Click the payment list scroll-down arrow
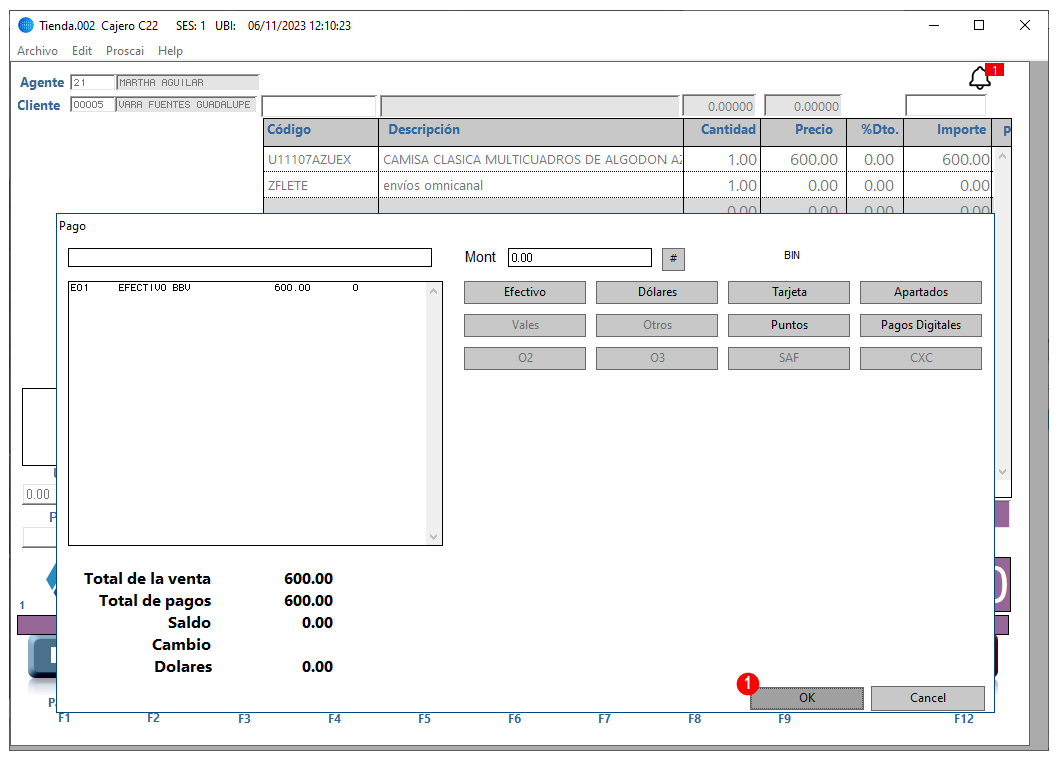Viewport: 1058px width, 758px height. 433,537
